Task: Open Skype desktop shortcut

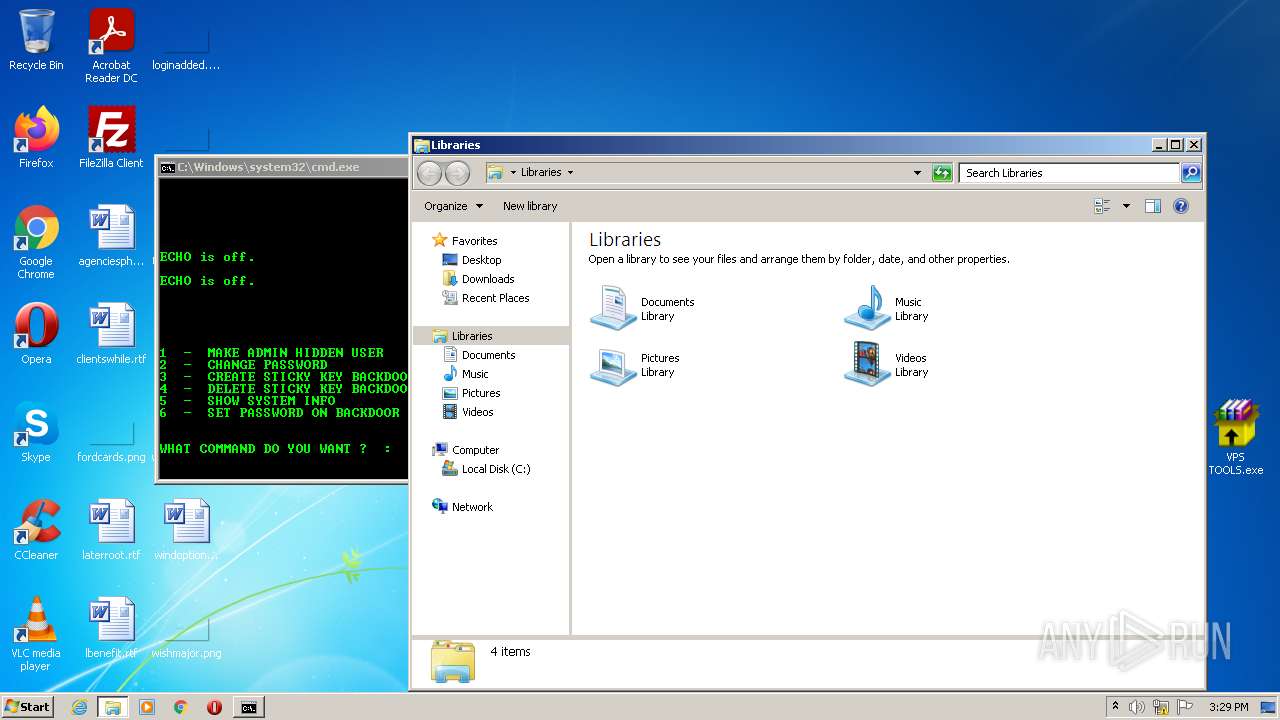Action: click(x=36, y=432)
